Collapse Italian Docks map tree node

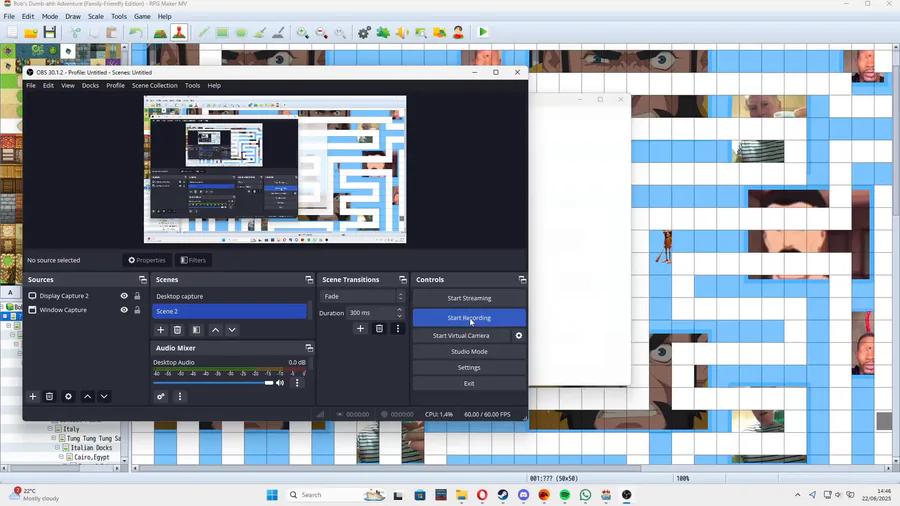[x=57, y=447]
